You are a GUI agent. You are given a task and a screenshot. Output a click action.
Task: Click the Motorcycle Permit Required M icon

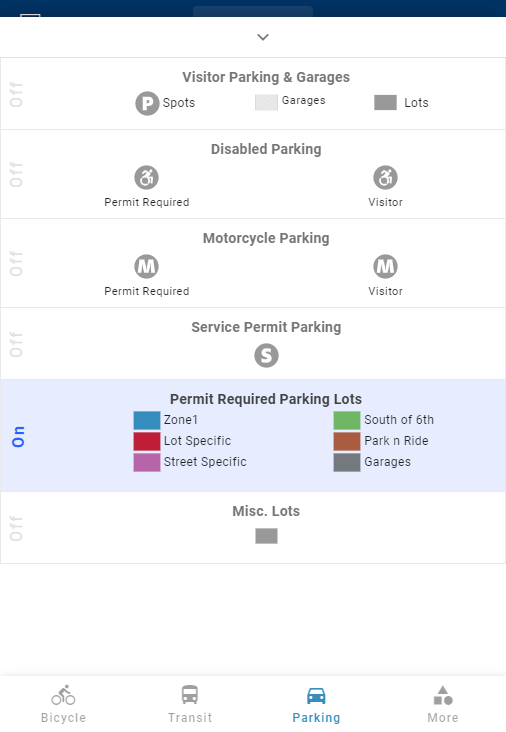point(147,267)
